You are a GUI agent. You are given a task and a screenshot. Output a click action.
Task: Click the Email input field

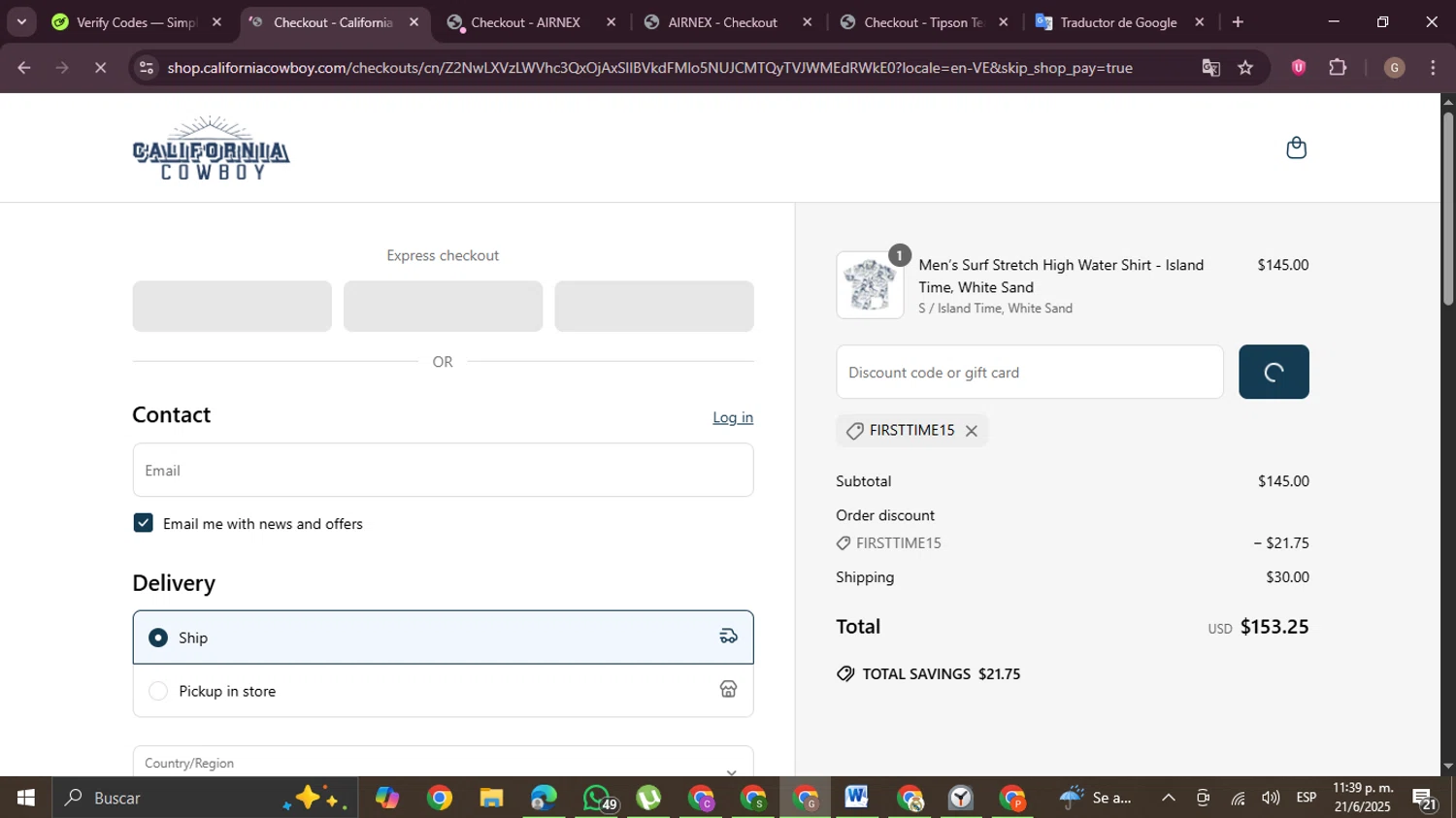point(443,470)
